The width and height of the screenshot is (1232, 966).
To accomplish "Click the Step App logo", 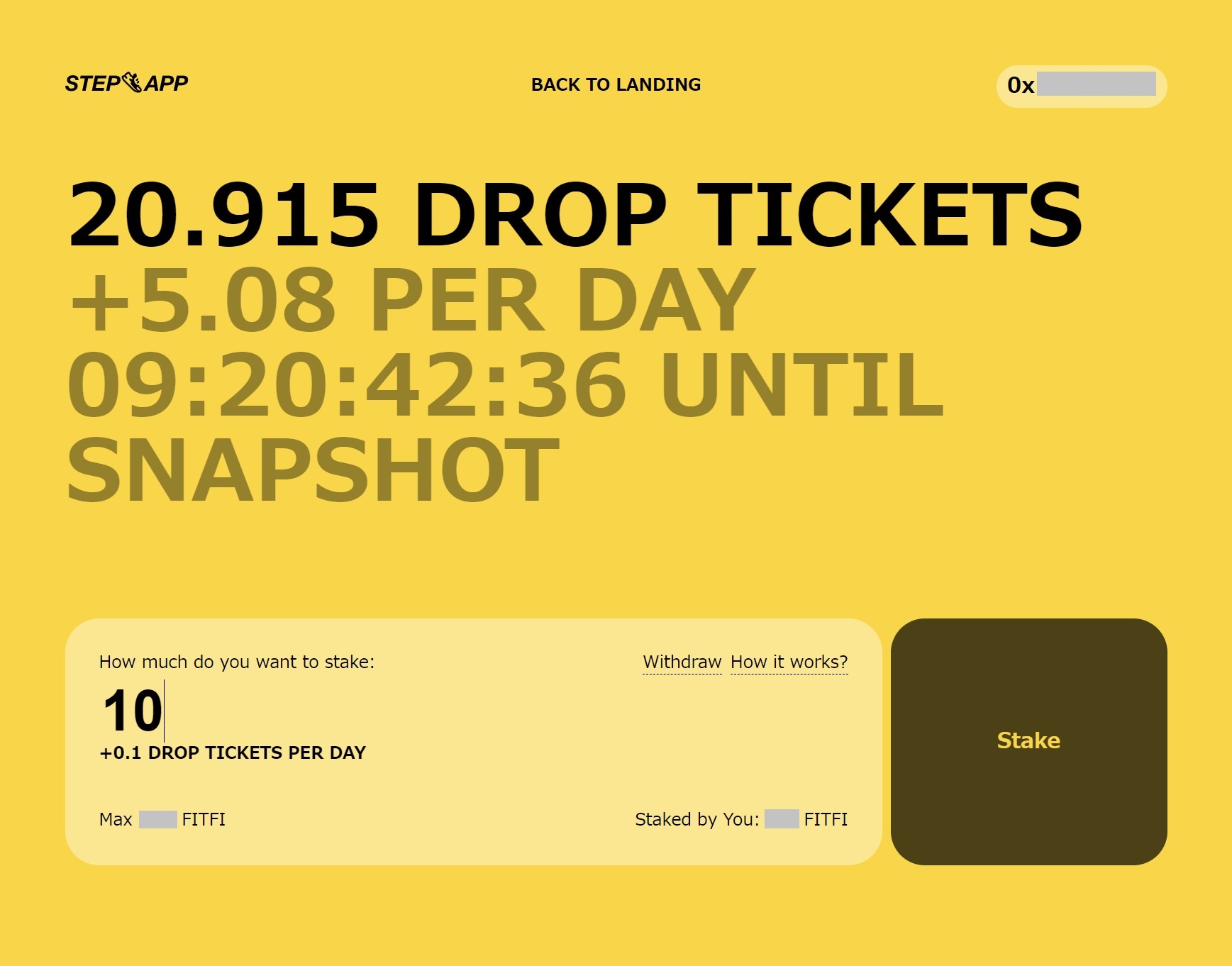I will (x=126, y=83).
